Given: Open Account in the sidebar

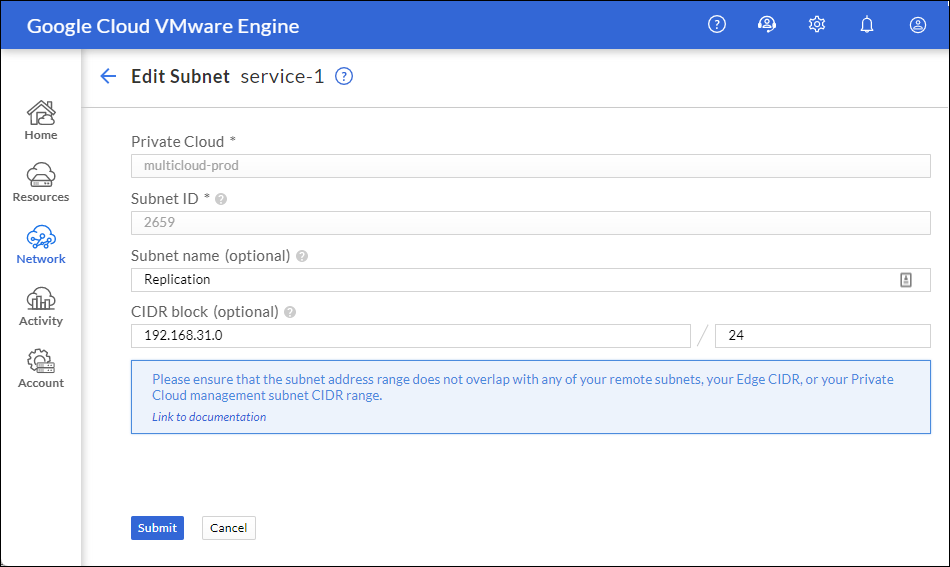Looking at the screenshot, I should tap(41, 369).
